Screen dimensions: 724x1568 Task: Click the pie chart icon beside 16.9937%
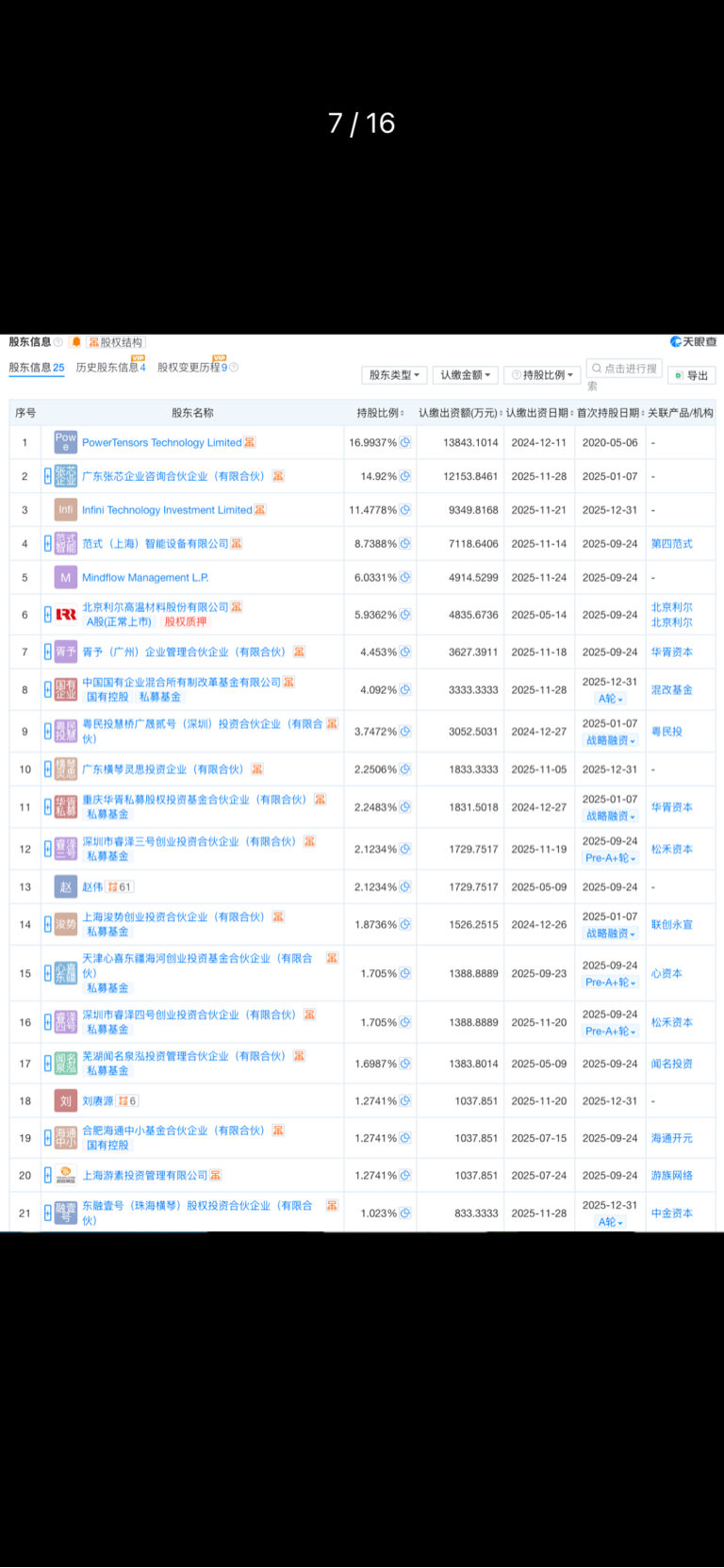(x=405, y=442)
